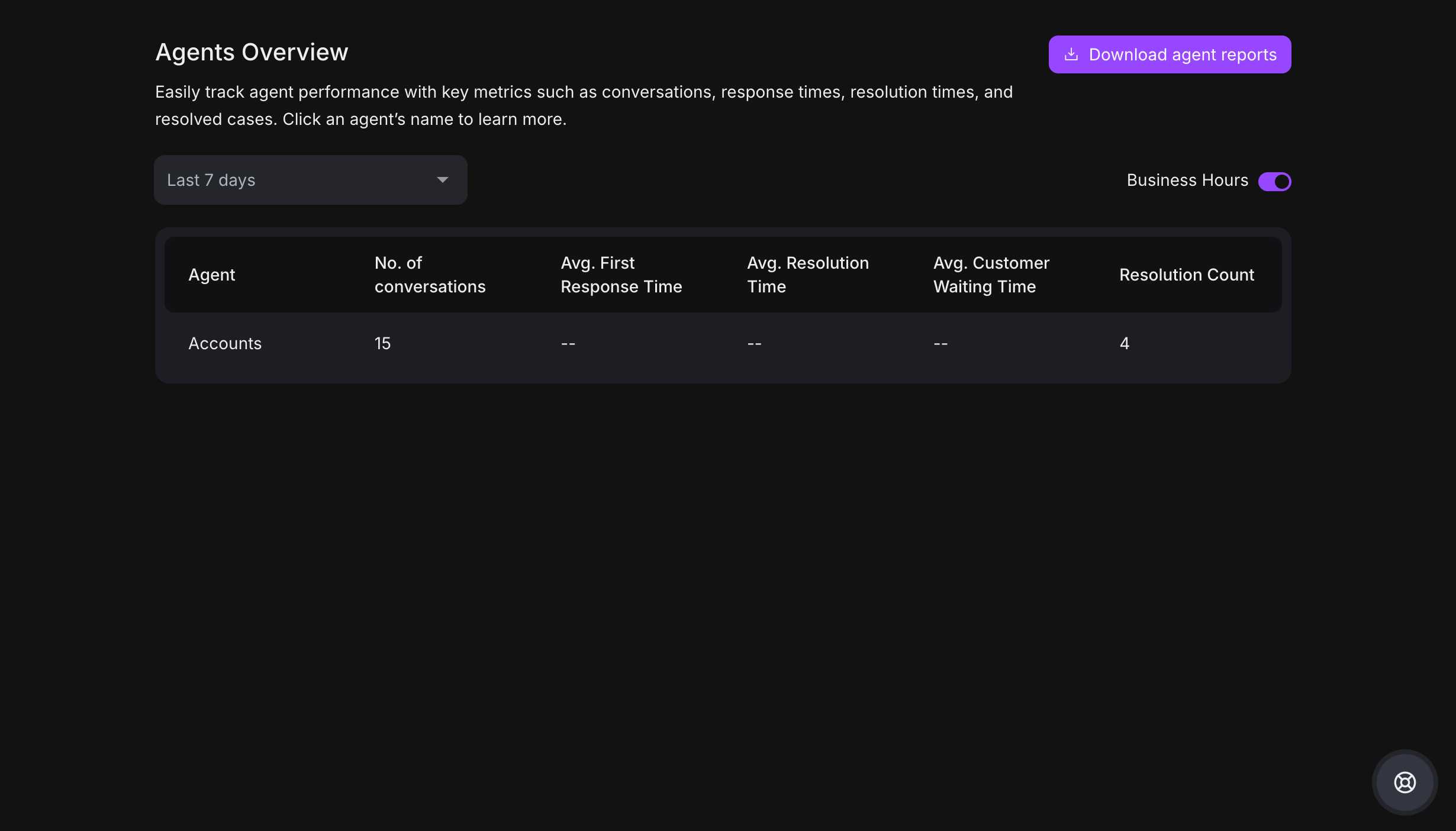Click the No. of conversations column header
The width and height of the screenshot is (1456, 831).
430,275
